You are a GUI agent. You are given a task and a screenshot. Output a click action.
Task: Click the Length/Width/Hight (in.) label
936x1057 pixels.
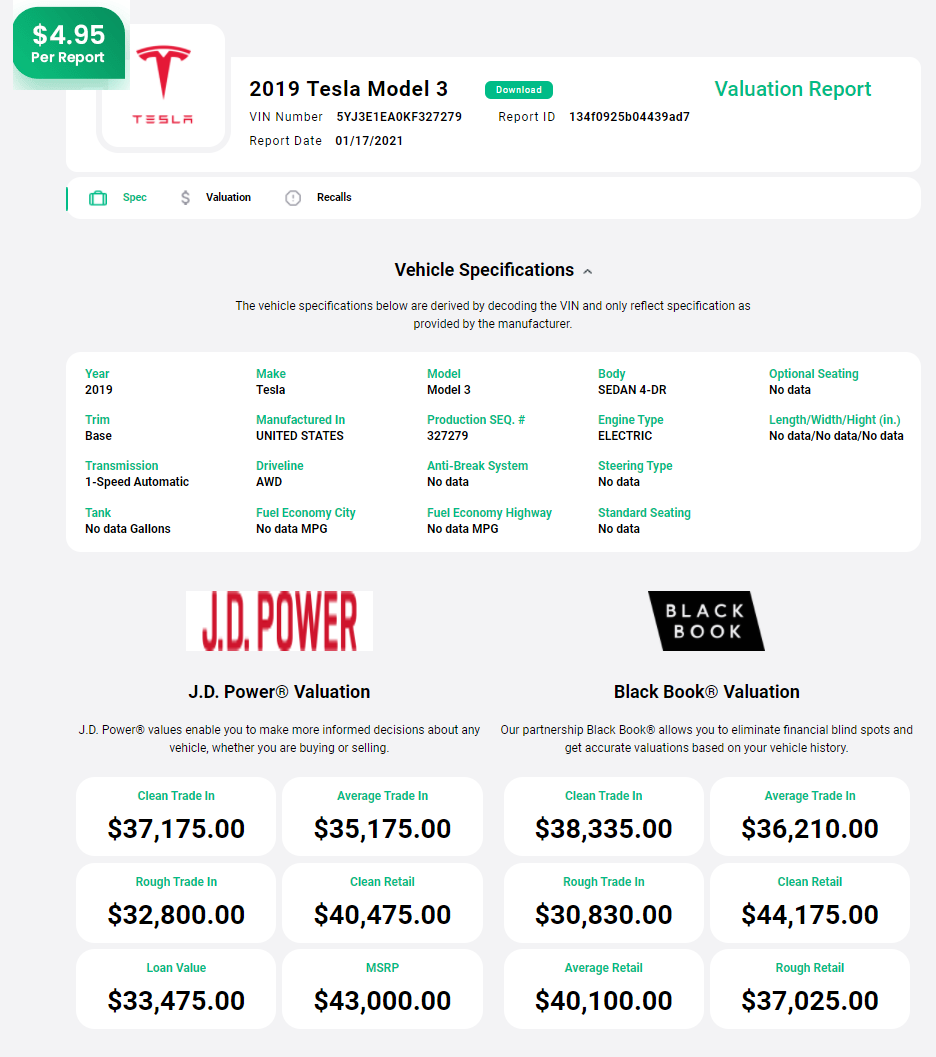(835, 419)
